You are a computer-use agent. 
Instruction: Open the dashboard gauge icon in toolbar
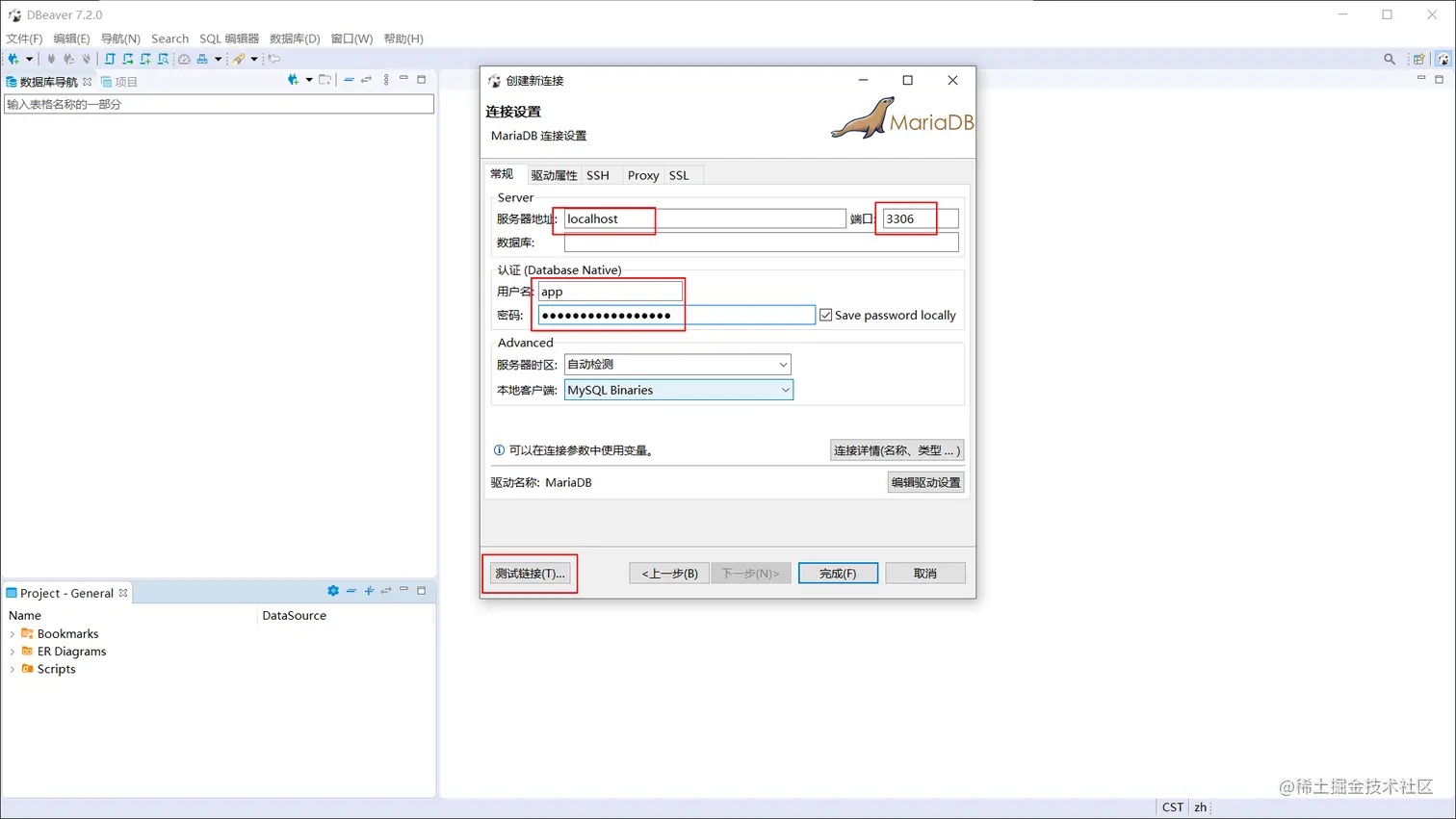[x=184, y=59]
